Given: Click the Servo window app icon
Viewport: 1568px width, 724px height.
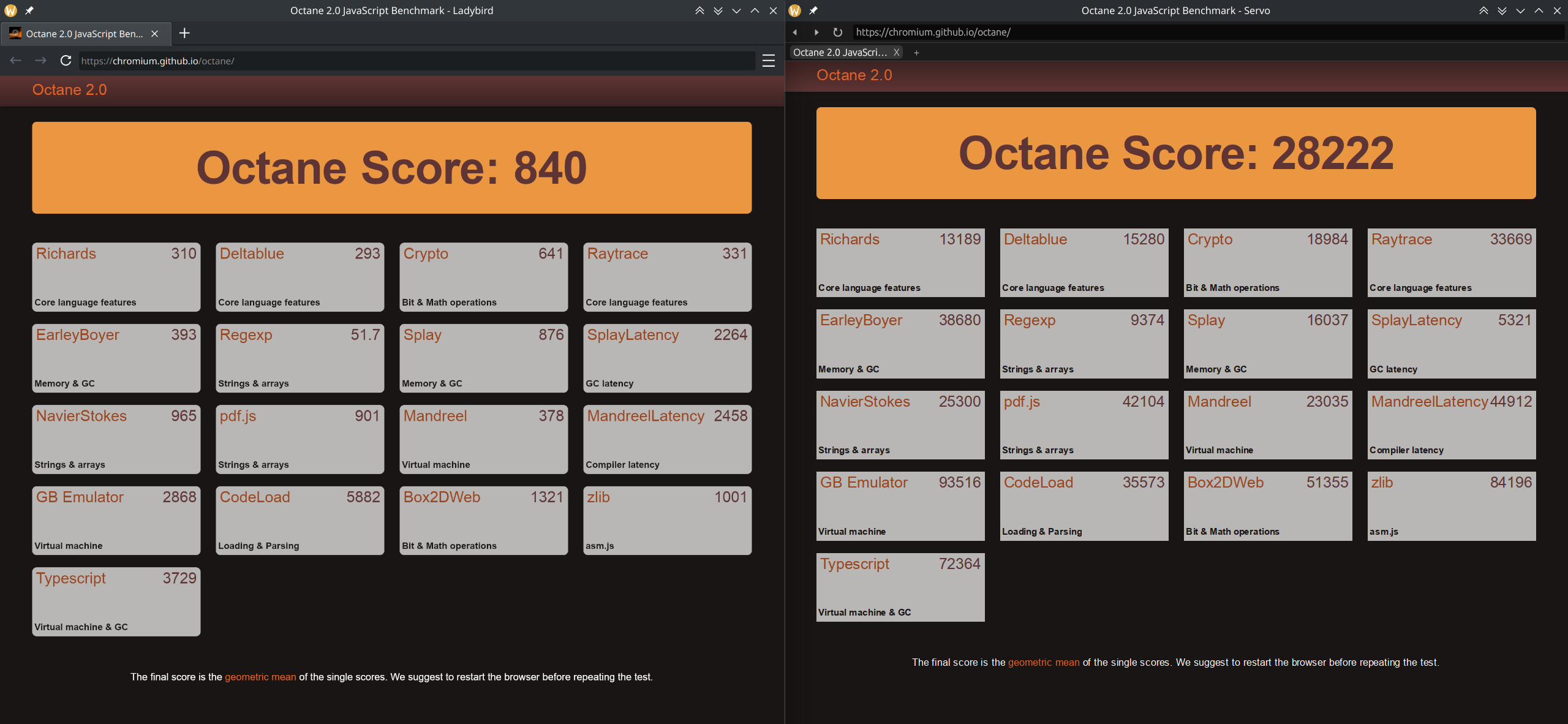Looking at the screenshot, I should [794, 10].
